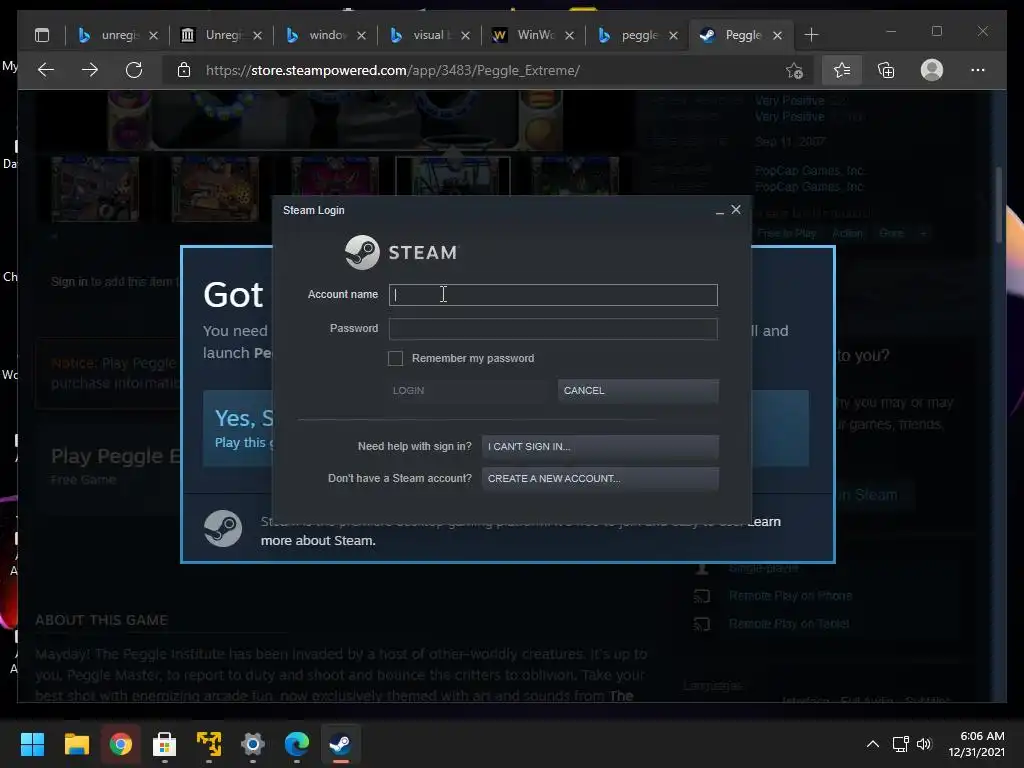
Task: Click the CANCEL button in Steam Login
Action: 638,391
